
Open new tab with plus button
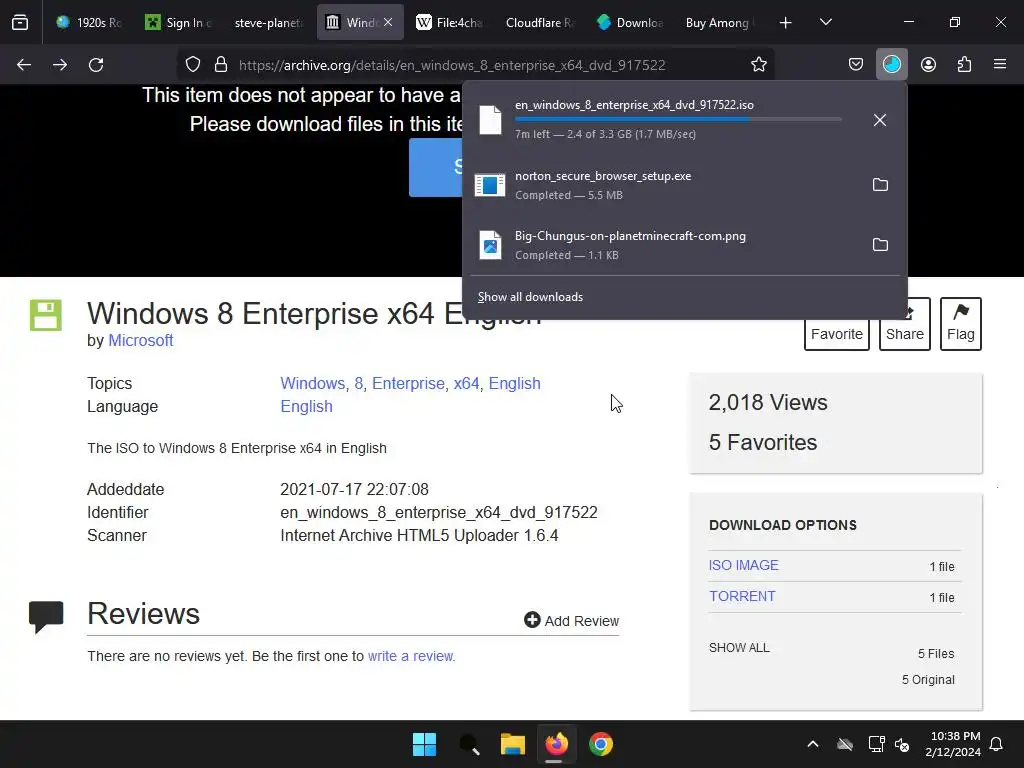786,23
